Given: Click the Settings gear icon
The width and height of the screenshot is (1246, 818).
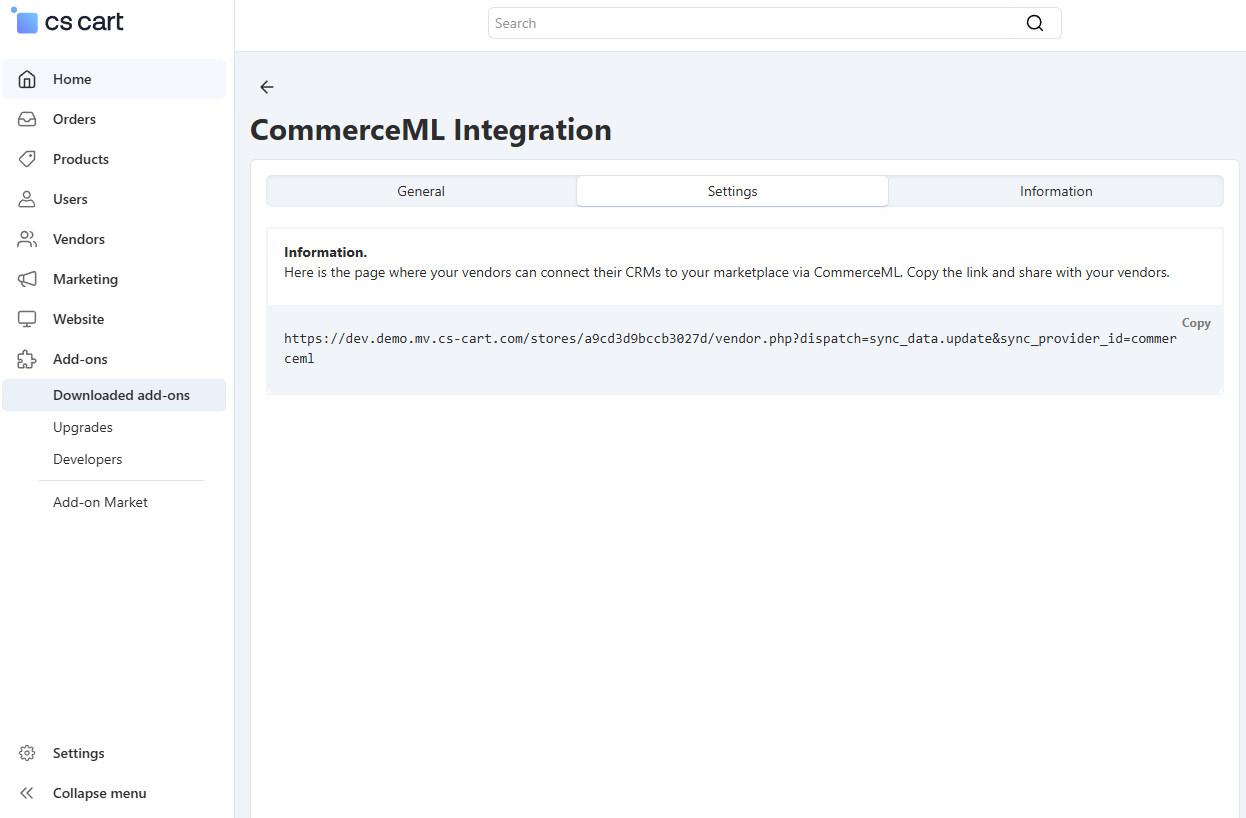Looking at the screenshot, I should 27,753.
